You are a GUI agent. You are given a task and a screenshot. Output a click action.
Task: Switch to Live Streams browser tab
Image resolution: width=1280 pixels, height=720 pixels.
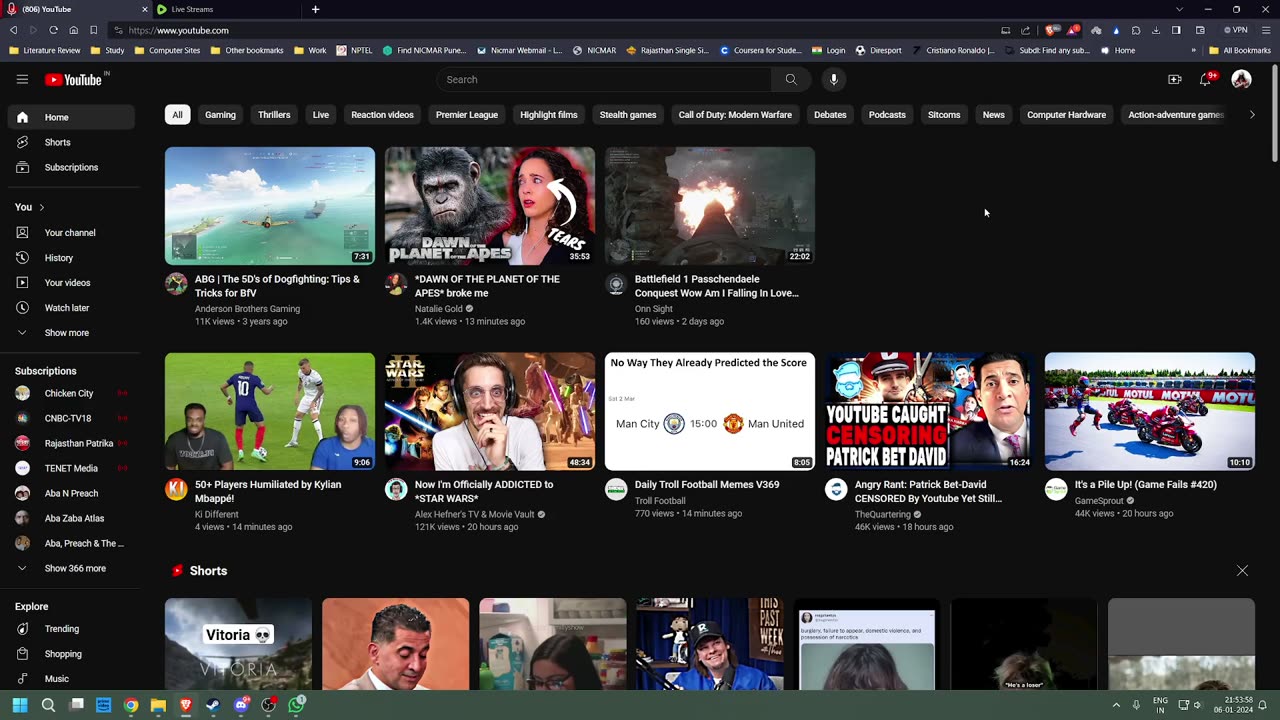click(226, 9)
